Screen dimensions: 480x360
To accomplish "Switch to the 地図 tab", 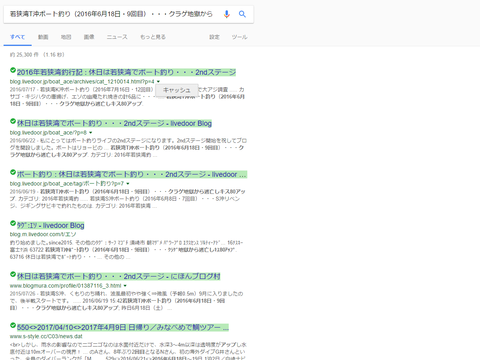I will [x=66, y=37].
